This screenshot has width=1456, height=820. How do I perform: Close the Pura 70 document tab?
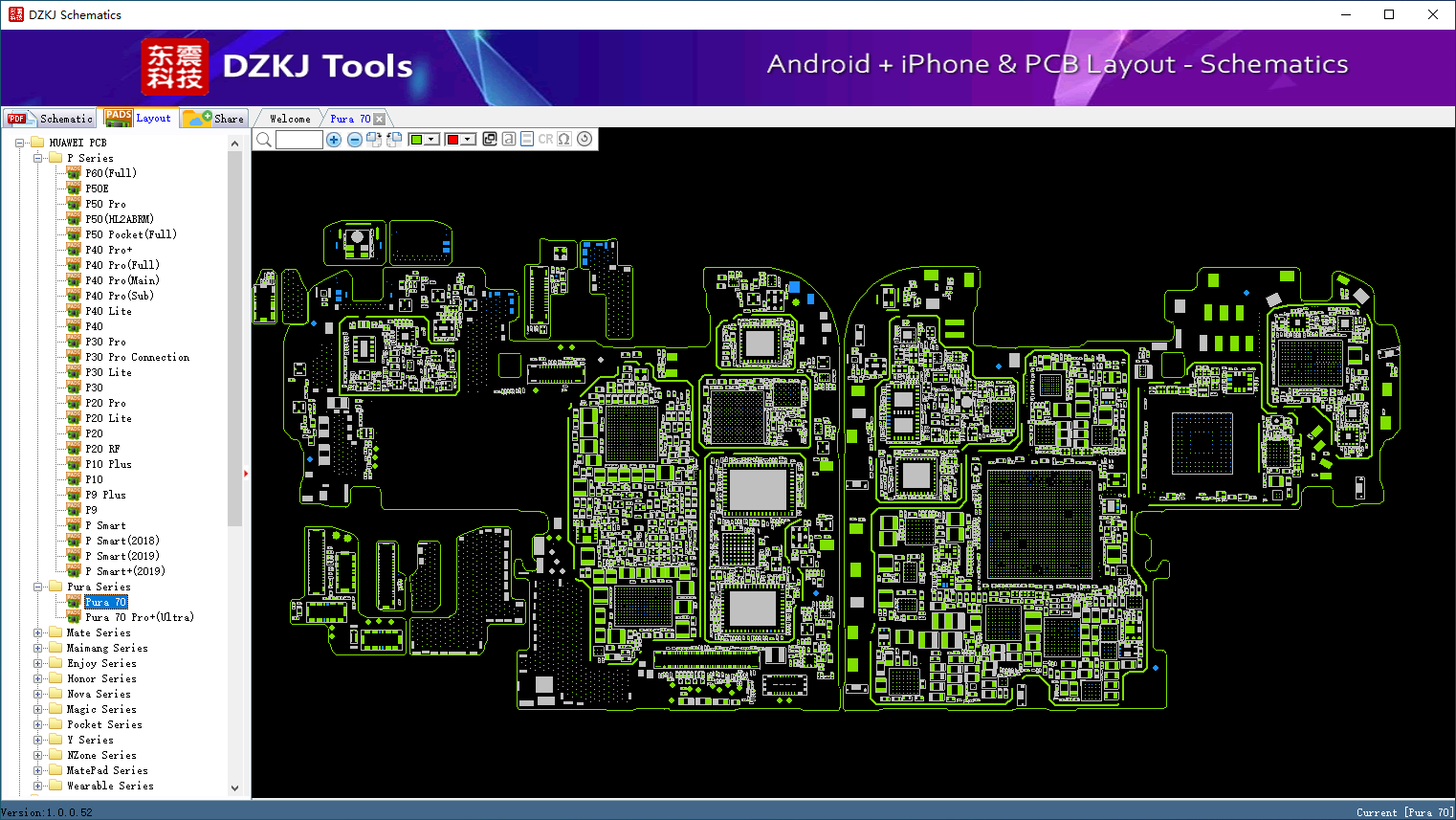point(380,119)
